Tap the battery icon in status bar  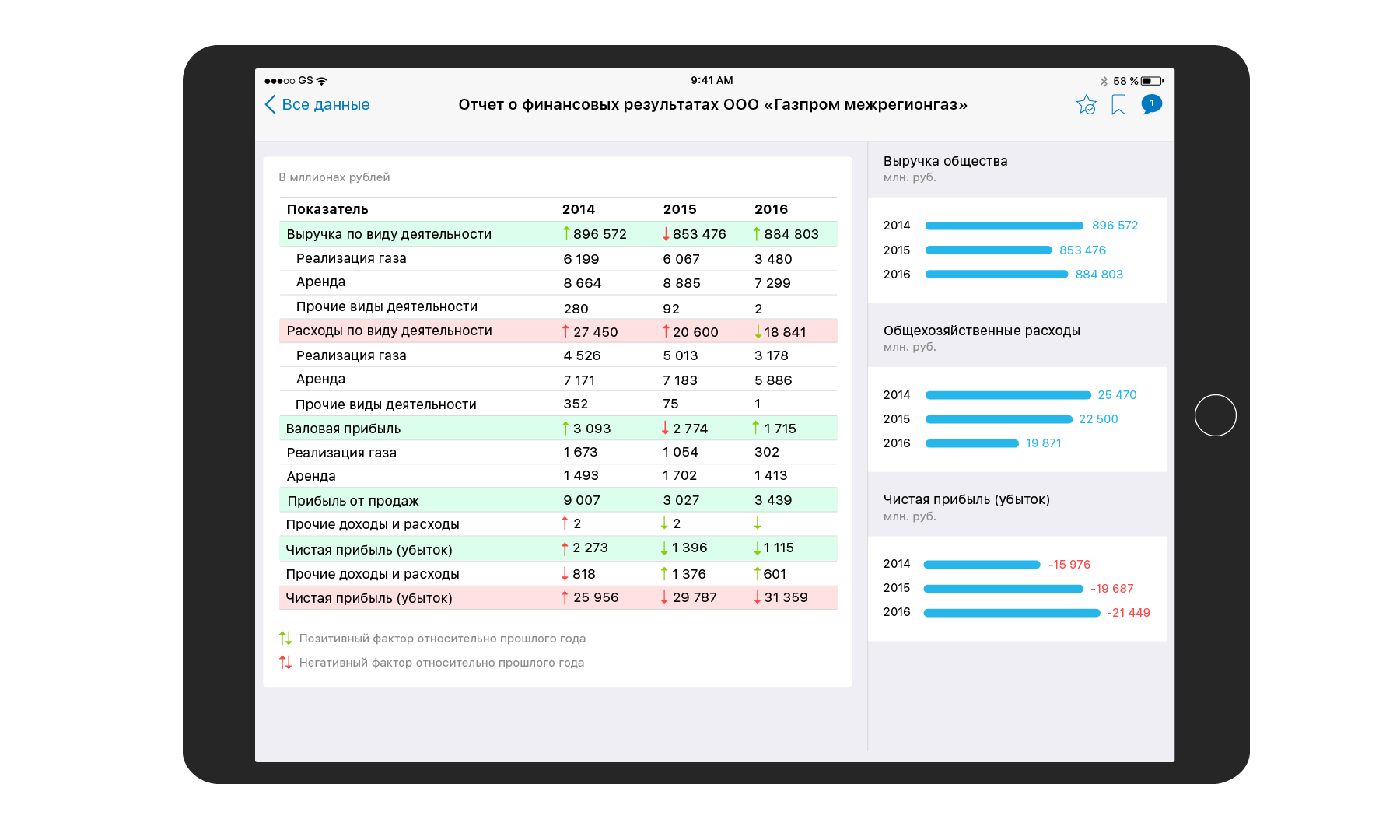[1152, 81]
